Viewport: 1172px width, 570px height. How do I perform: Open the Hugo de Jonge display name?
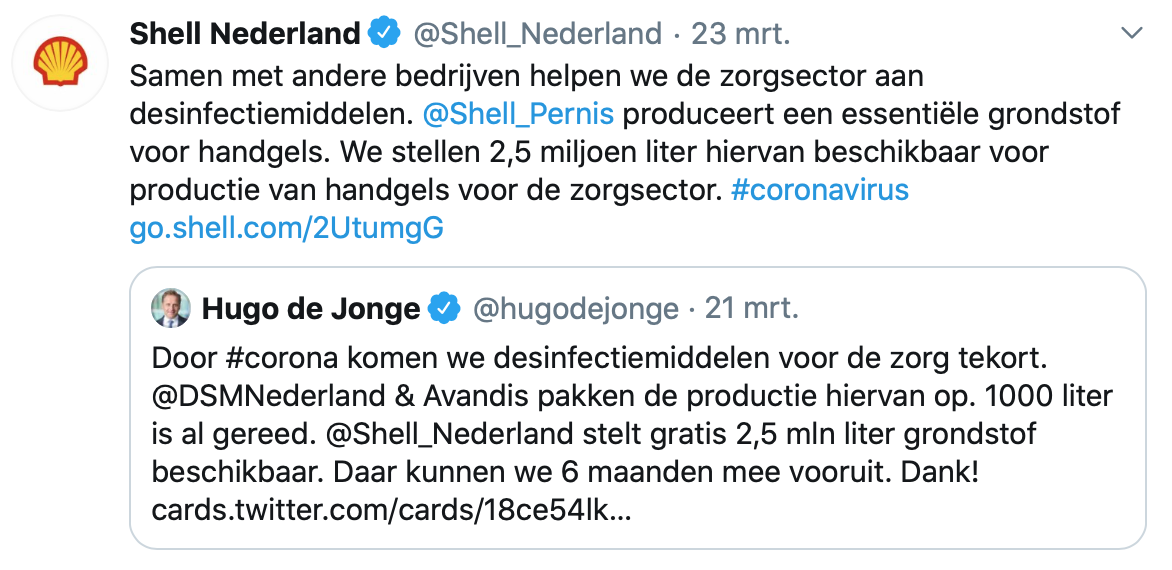[x=311, y=310]
